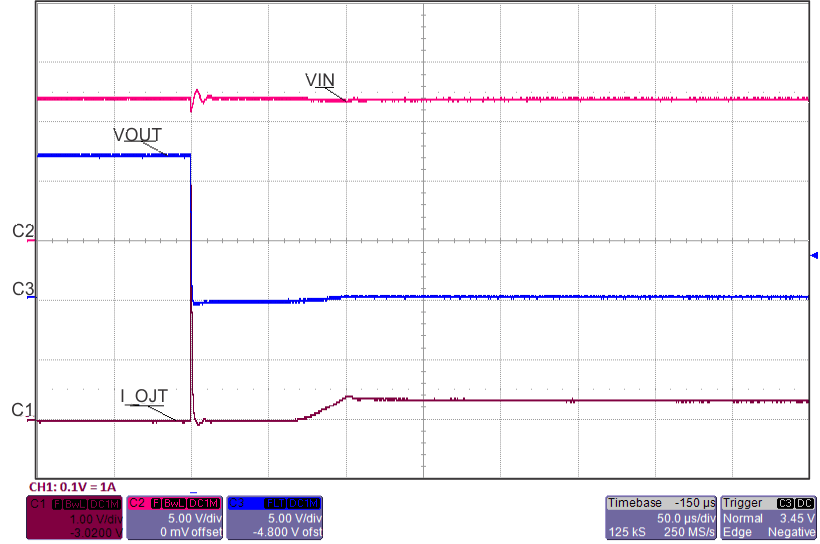
Task: Click the 3.45 V trigger level value
Action: coord(797,518)
